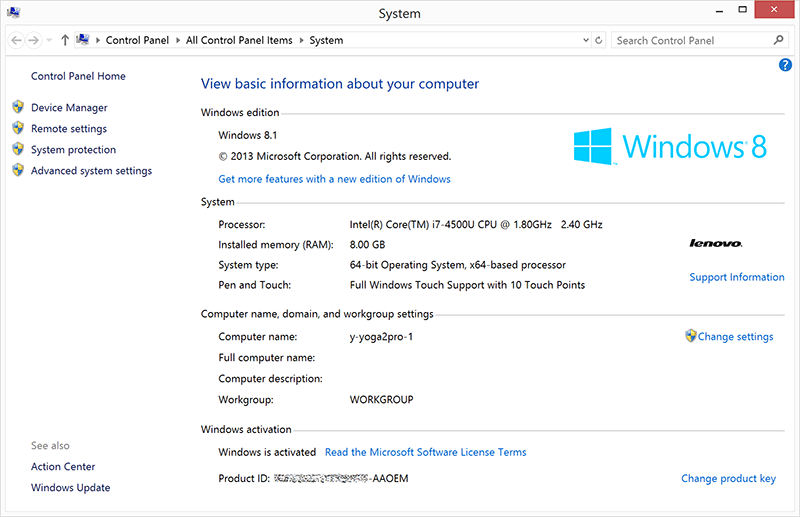The width and height of the screenshot is (800, 517).
Task: Click the Forward navigation arrow
Action: pyautogui.click(x=33, y=40)
